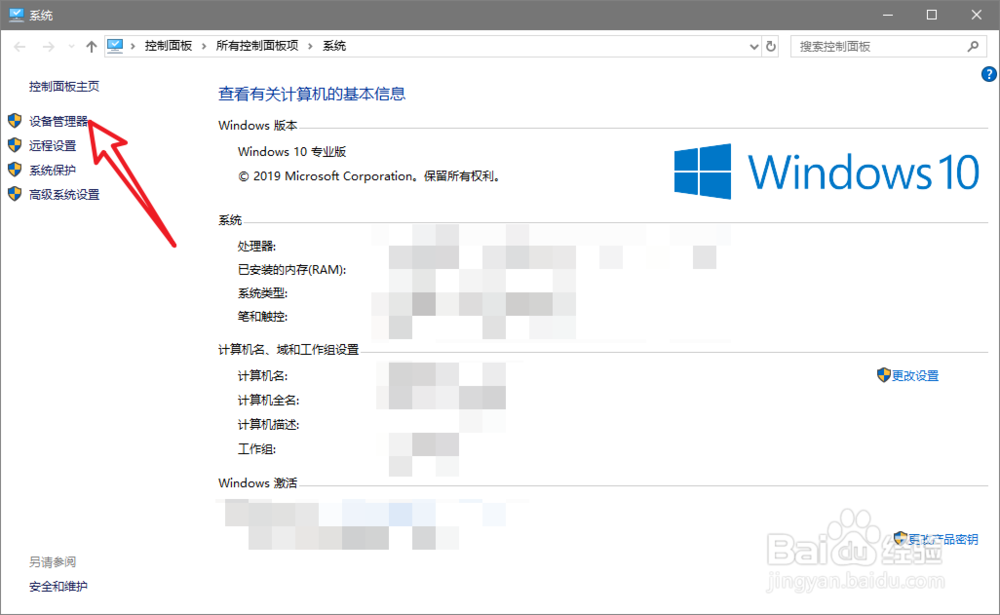Select 控制面板 breadcrumb in address bar
This screenshot has width=1000, height=615.
pyautogui.click(x=168, y=46)
